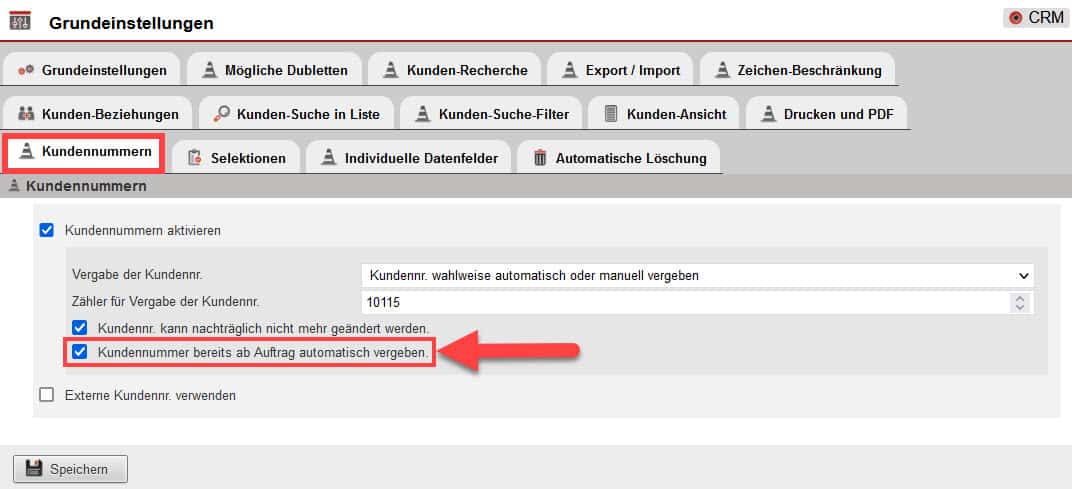Click the settings sliders icon beside Grundeinstellungen title
Screen dimensions: 1072x489
point(19,20)
